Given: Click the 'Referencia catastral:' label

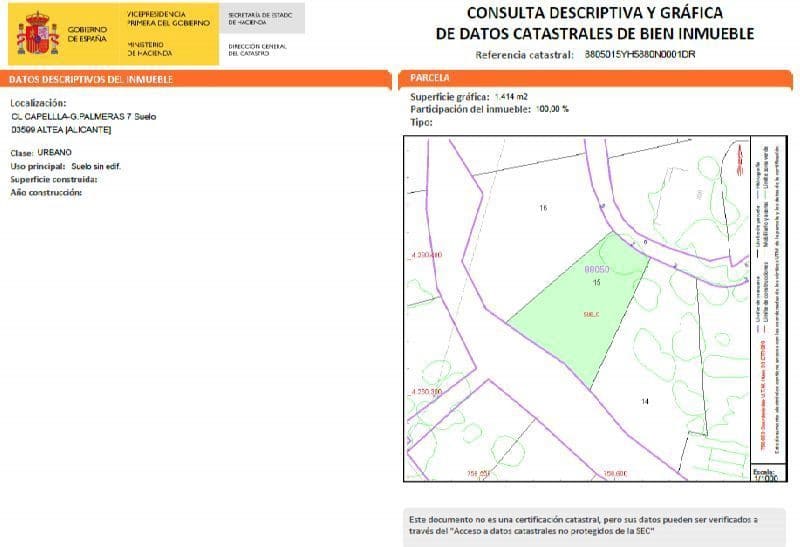Looking at the screenshot, I should [x=524, y=55].
